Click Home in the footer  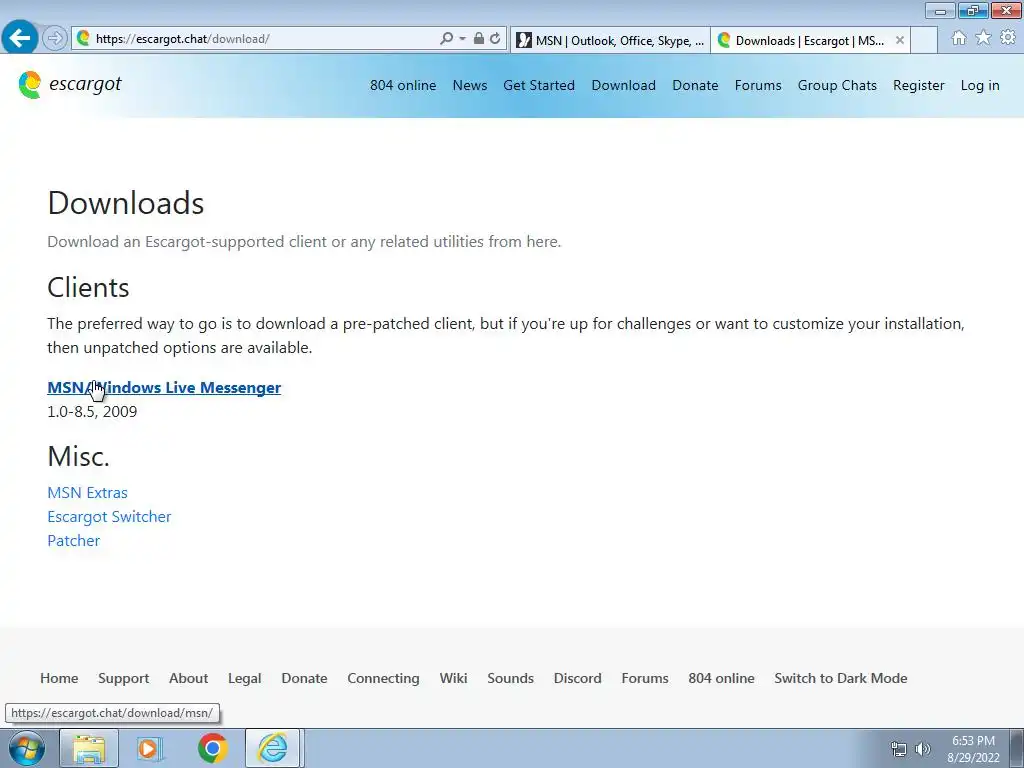point(59,678)
